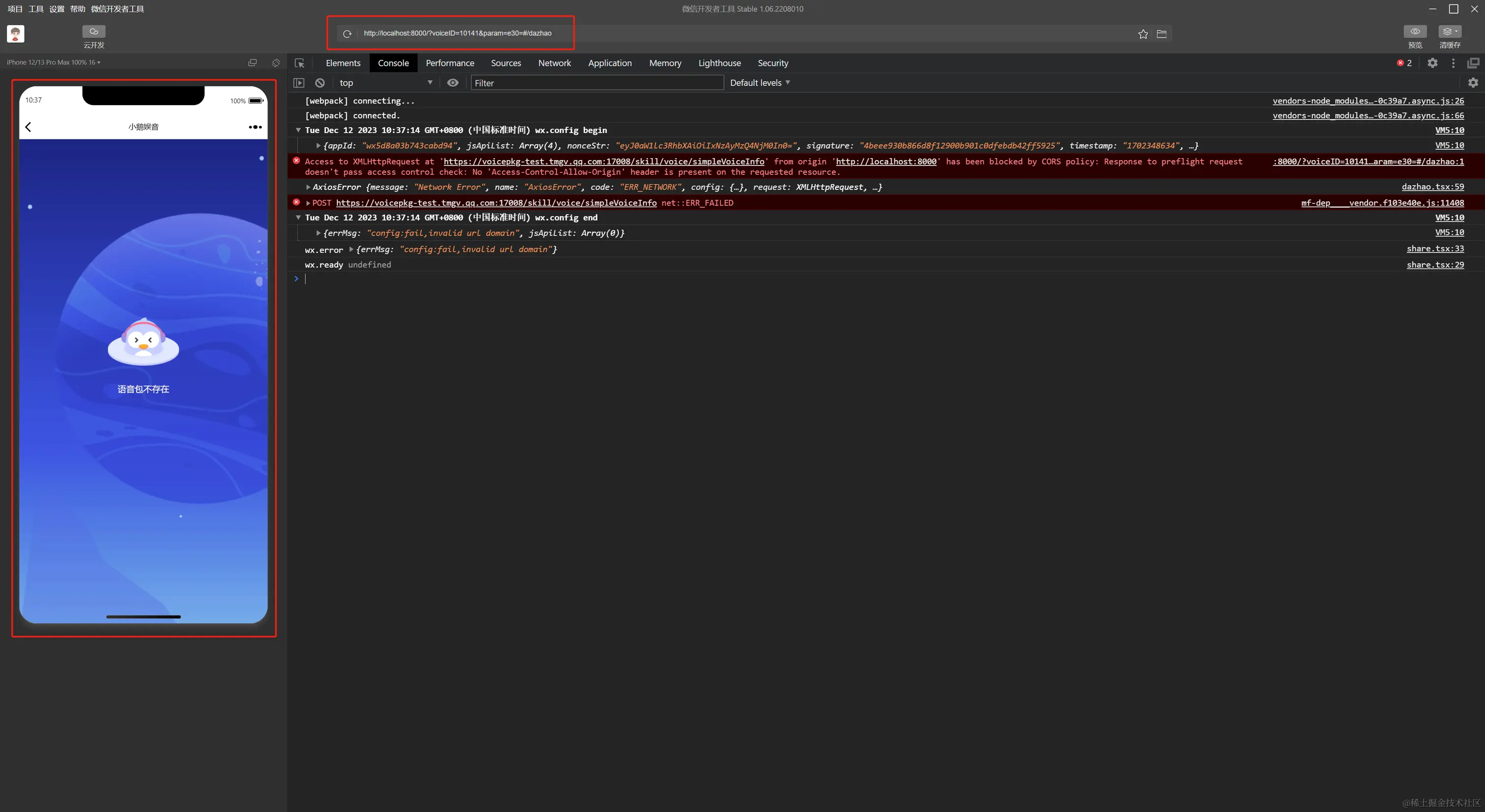The width and height of the screenshot is (1485, 812).
Task: Open the Lighthouse tab
Action: pos(719,63)
